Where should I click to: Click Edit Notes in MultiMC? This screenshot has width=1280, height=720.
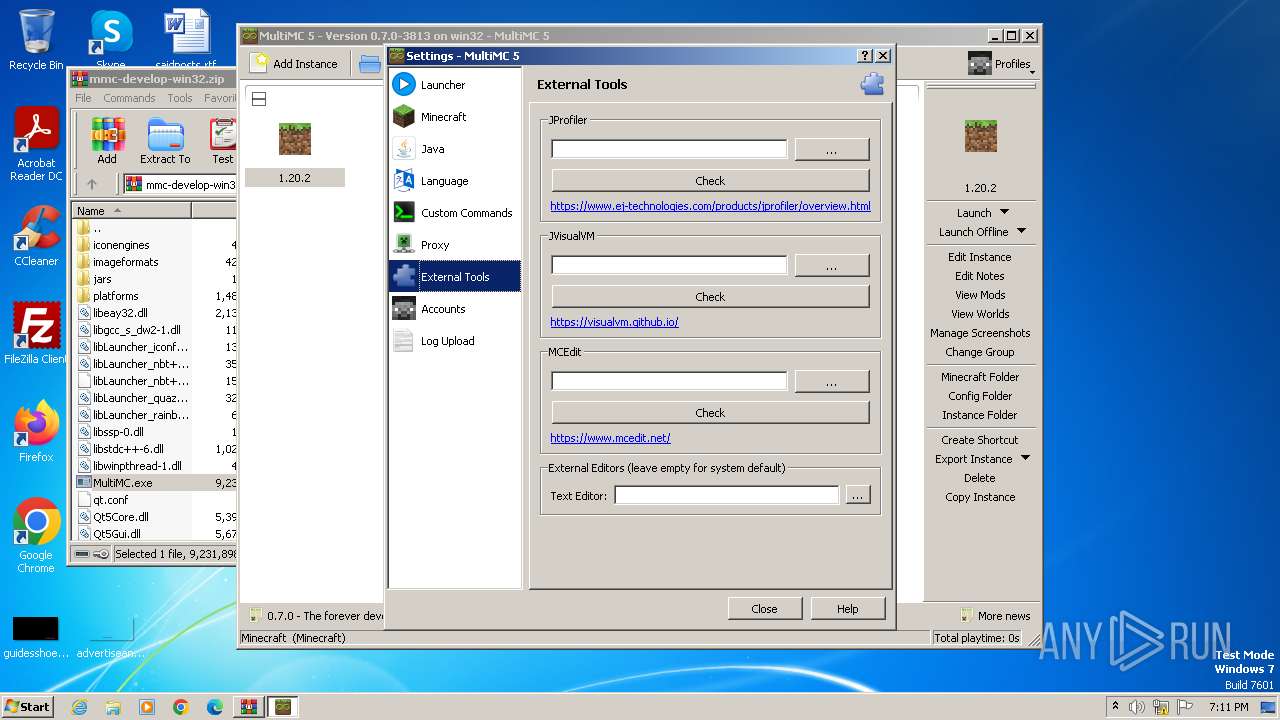[980, 276]
